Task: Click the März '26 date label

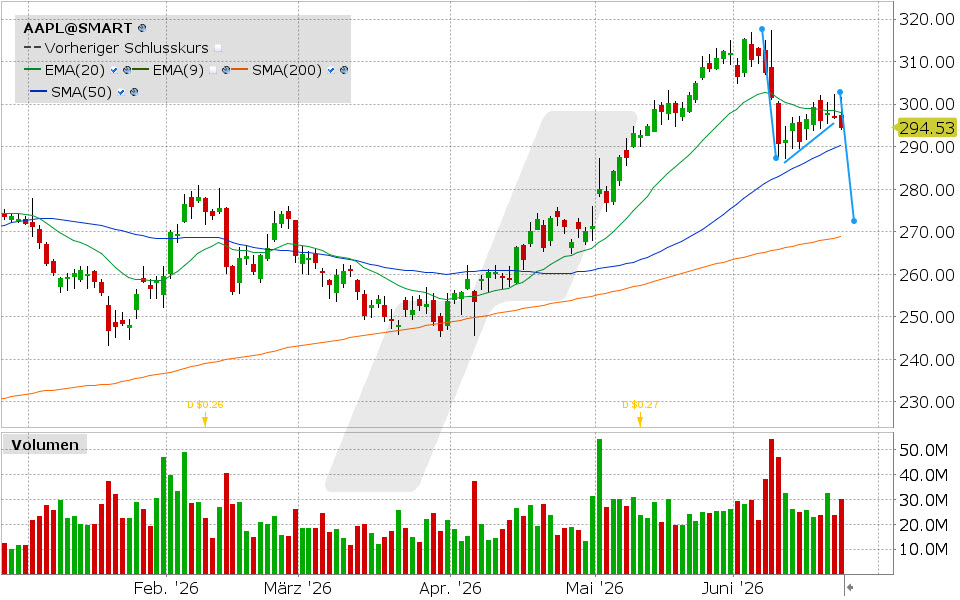Action: (x=298, y=588)
